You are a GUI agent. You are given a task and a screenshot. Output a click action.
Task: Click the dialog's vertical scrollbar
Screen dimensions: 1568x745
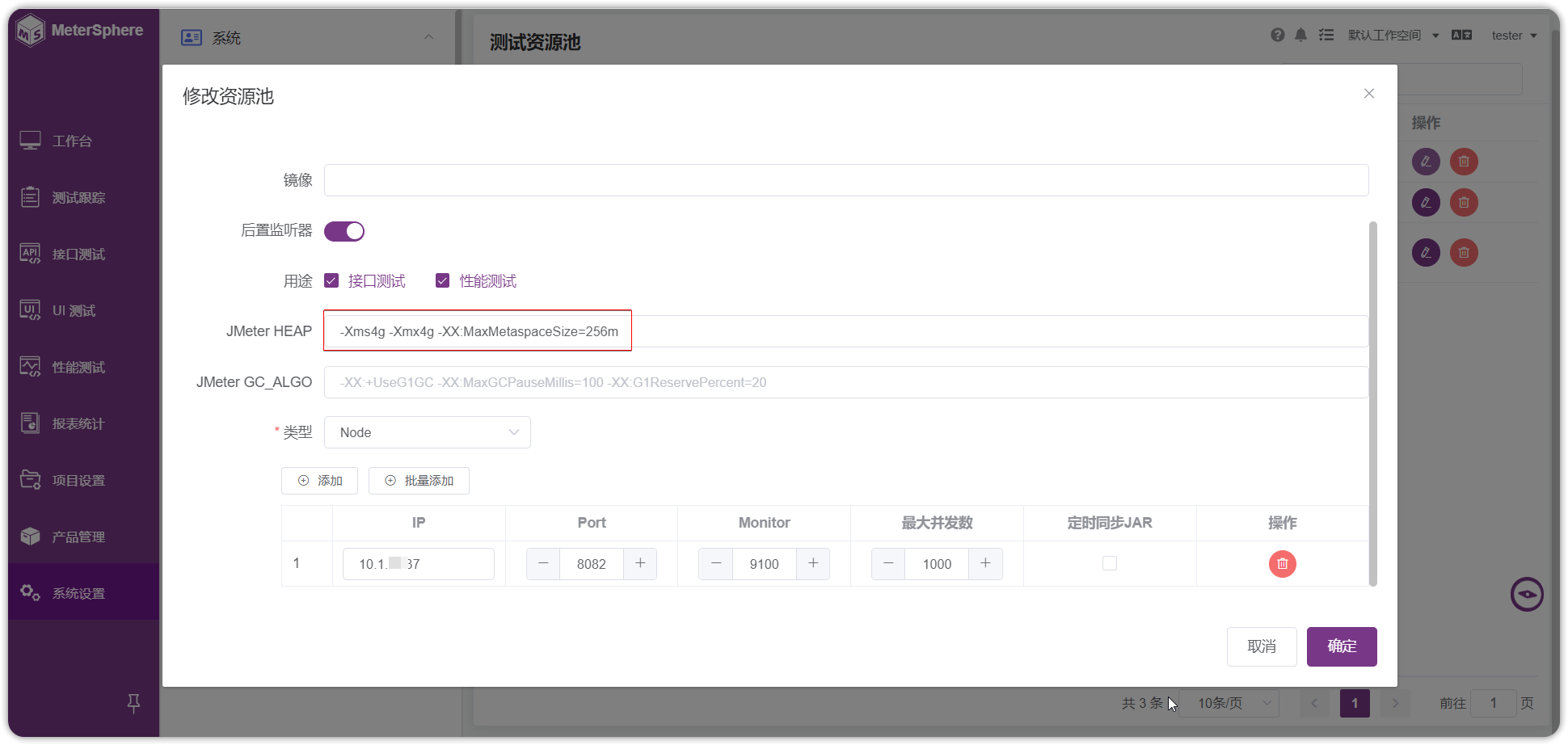coord(1373,404)
